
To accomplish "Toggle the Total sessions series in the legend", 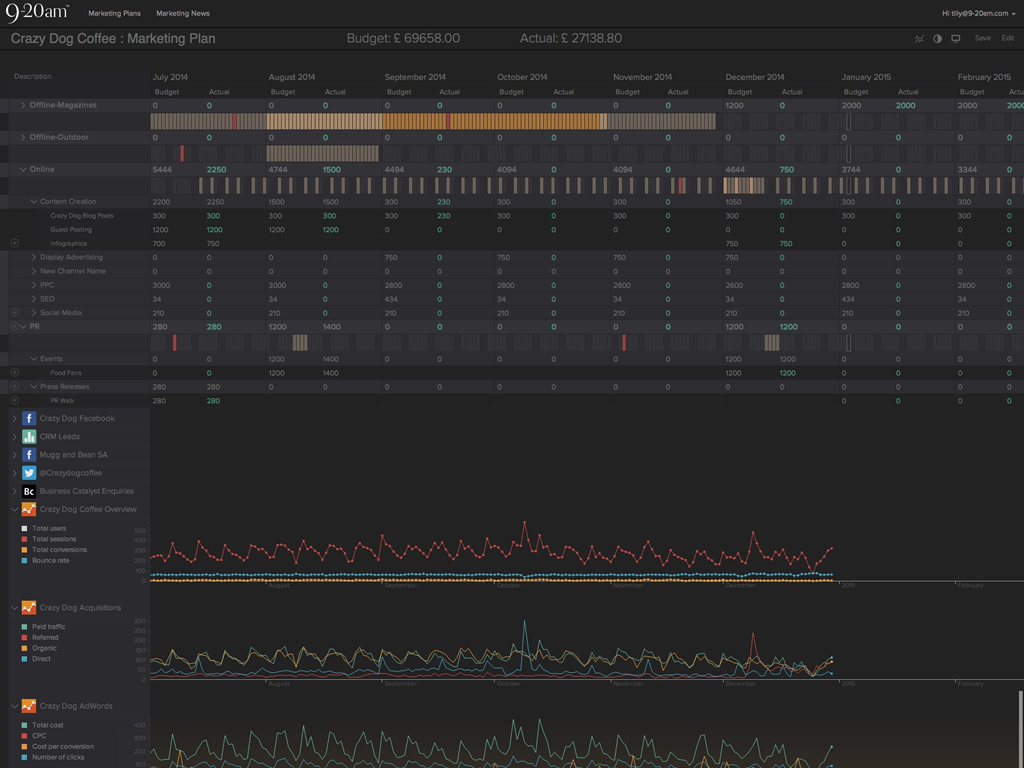I will point(24,539).
